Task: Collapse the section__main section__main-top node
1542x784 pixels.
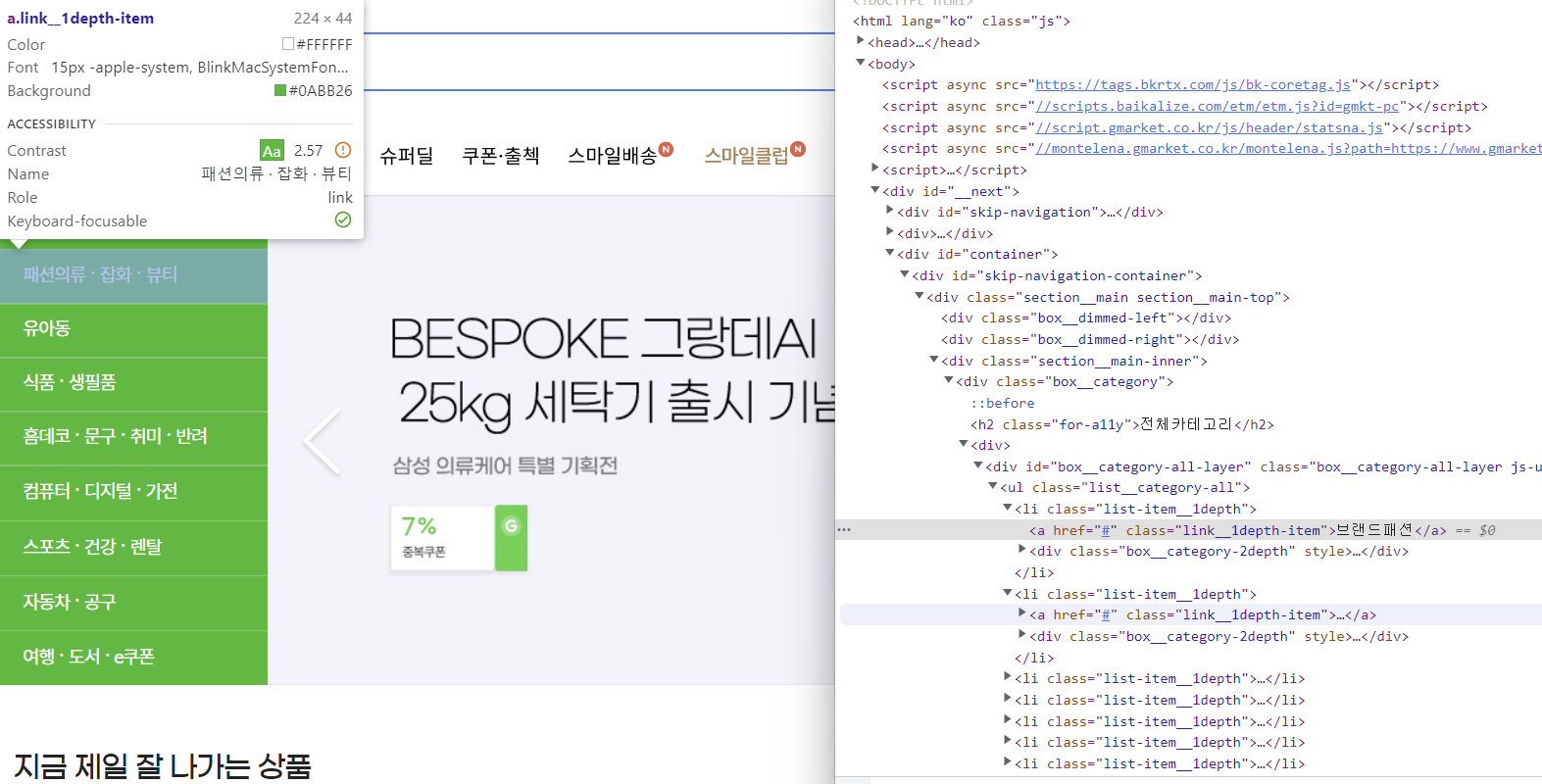Action: click(x=920, y=296)
